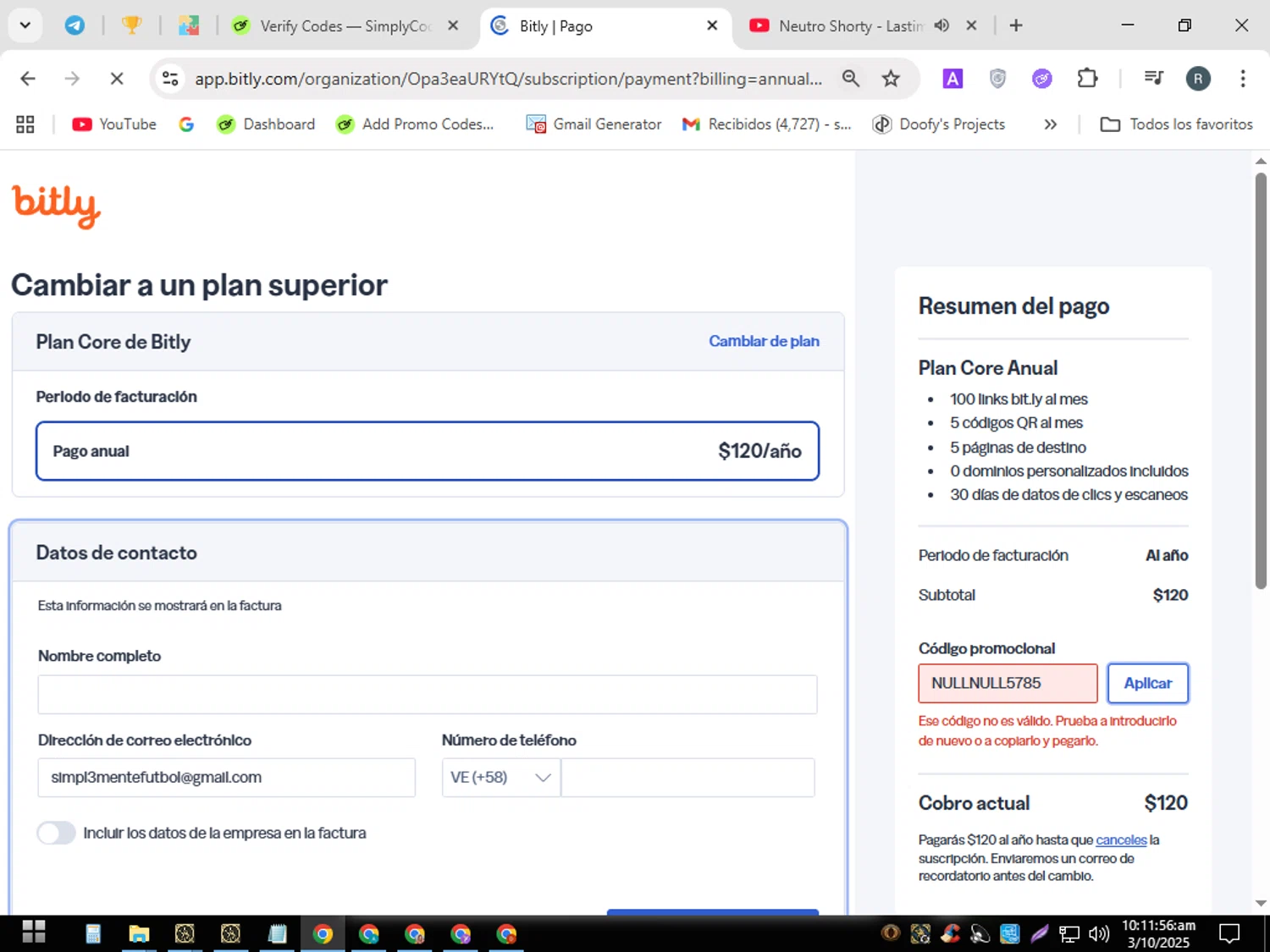This screenshot has height=952, width=1270.
Task: Click the Bitly logo
Action: [x=56, y=206]
